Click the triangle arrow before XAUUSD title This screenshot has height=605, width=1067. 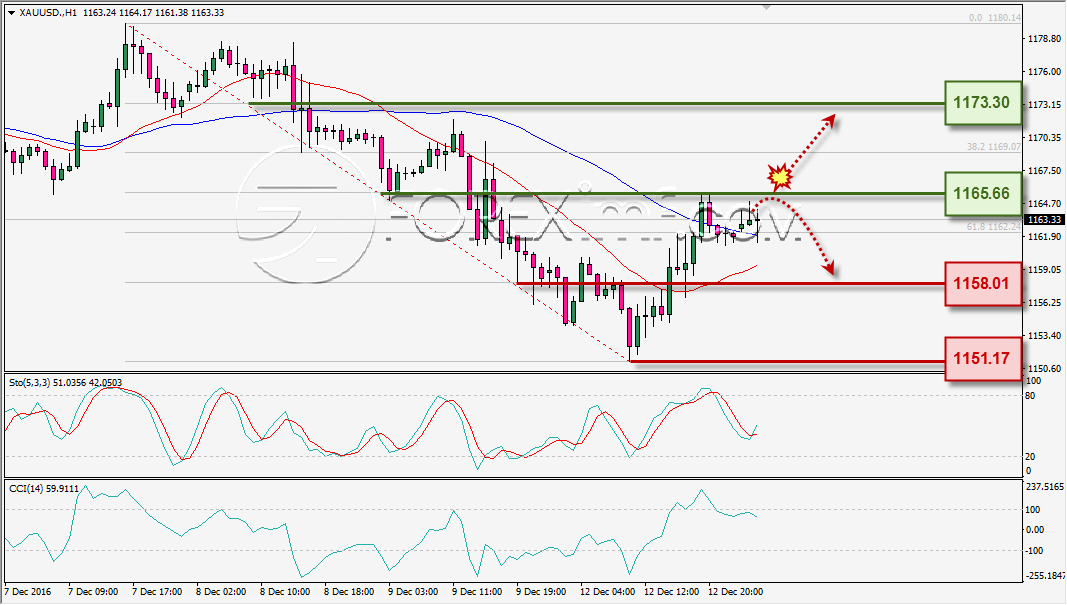(12, 13)
